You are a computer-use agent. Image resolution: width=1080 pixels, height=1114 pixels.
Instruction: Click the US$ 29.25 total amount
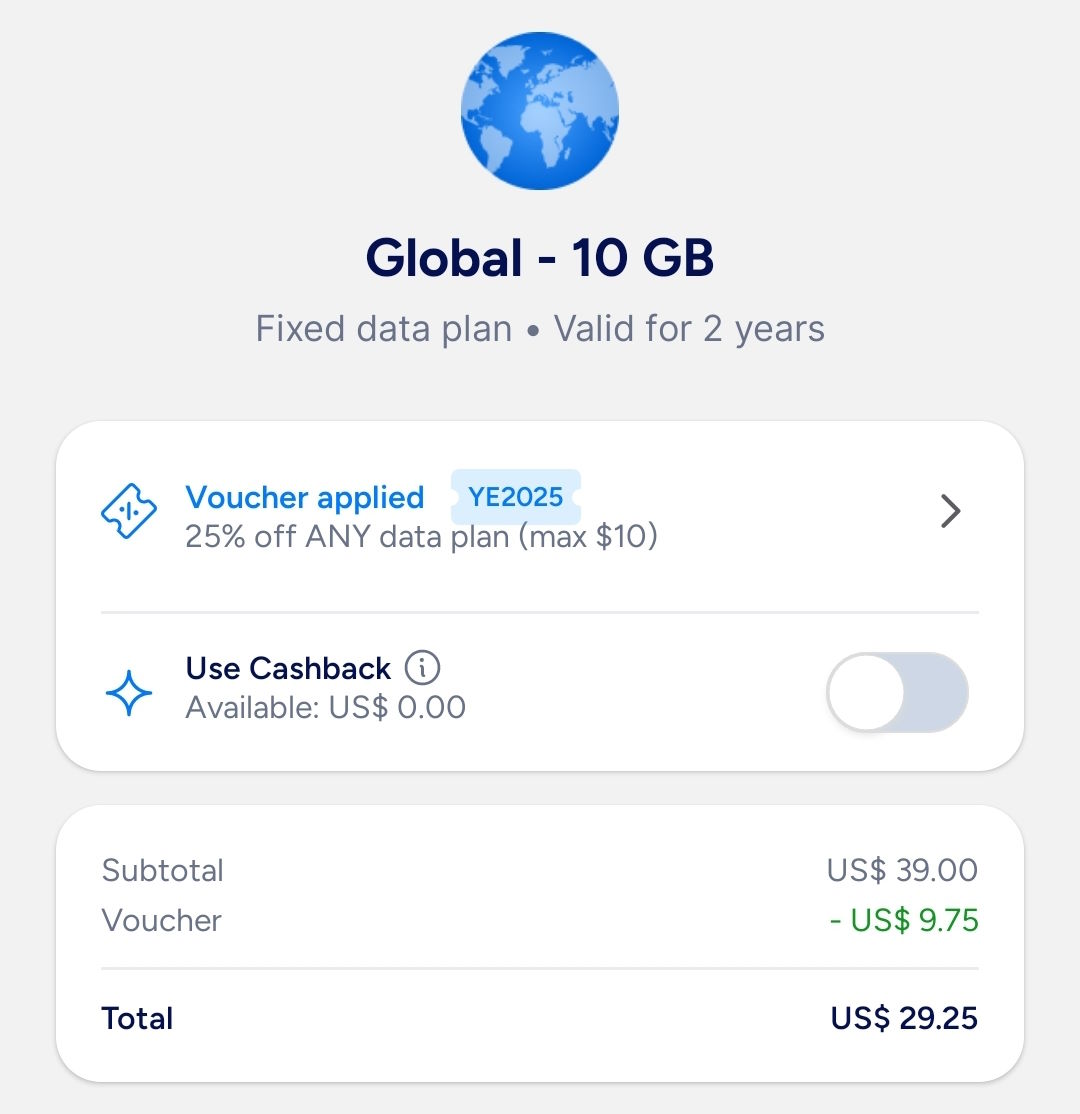[x=904, y=1018]
